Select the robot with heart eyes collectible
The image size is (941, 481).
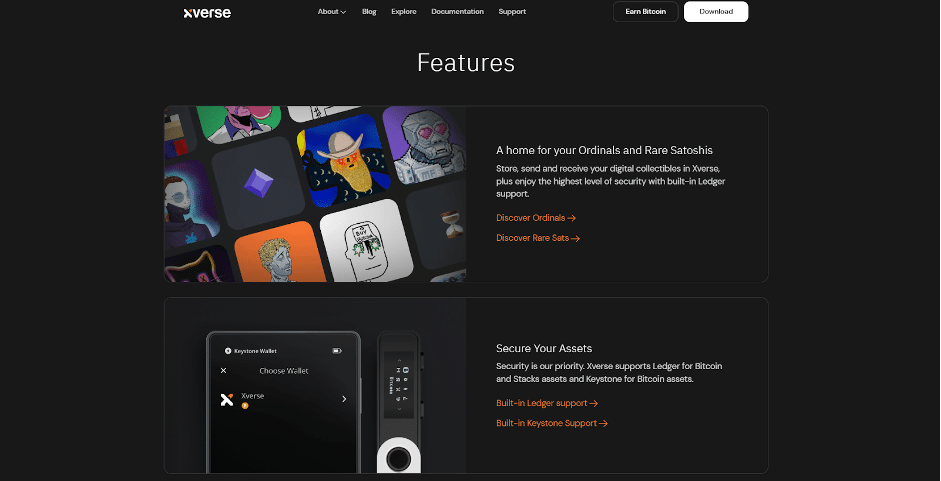(x=425, y=145)
